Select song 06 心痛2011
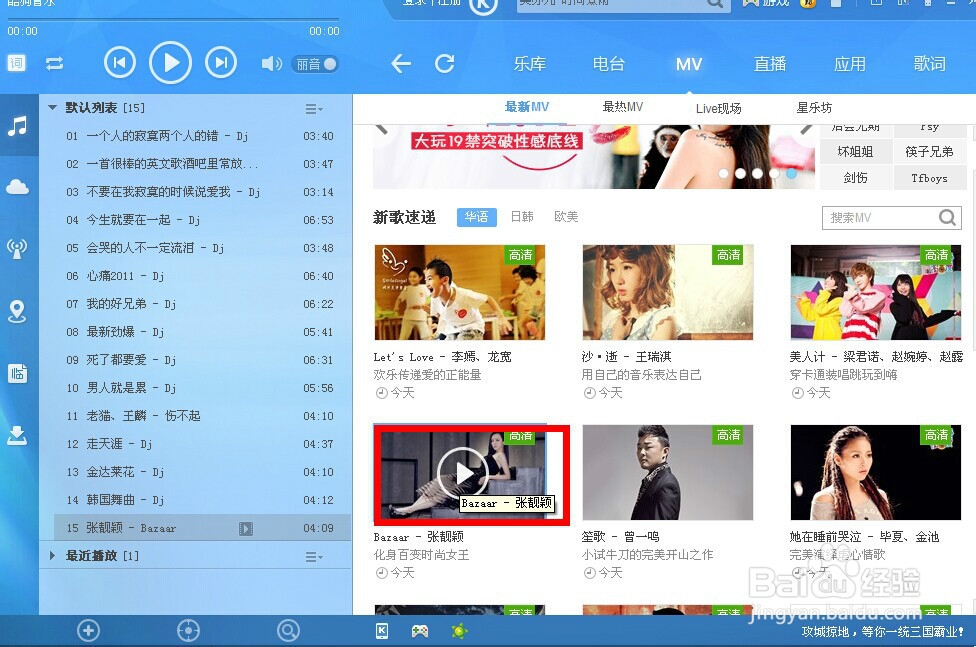This screenshot has height=647, width=976. (x=195, y=276)
